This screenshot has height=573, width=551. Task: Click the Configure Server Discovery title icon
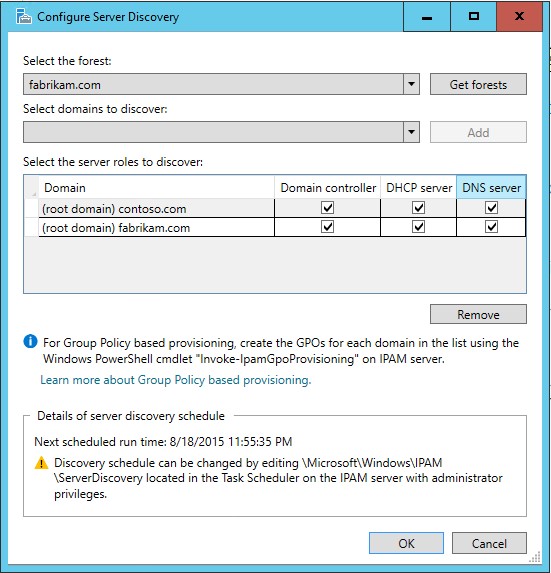point(24,16)
